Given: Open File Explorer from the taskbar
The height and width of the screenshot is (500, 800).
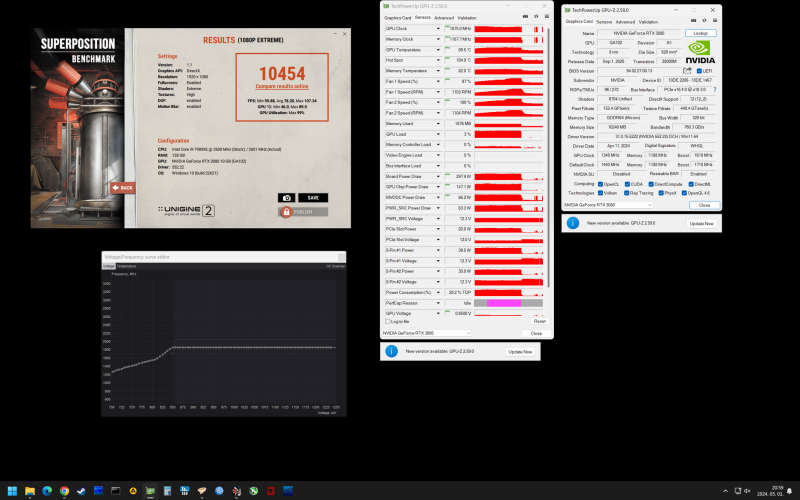Looking at the screenshot, I should [30, 491].
